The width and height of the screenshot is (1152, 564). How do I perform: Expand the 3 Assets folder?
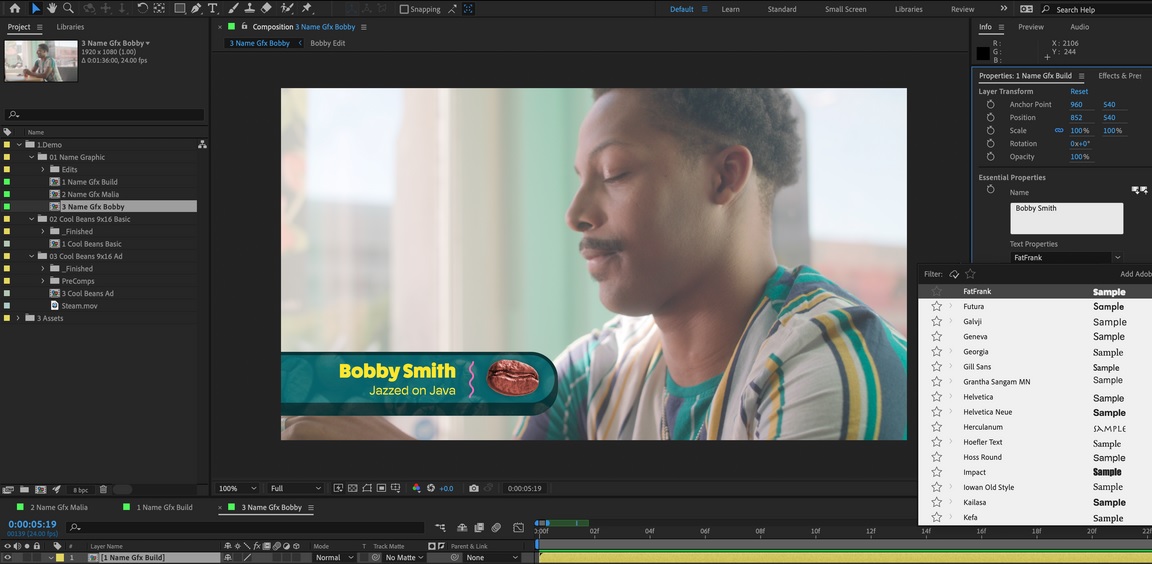[x=18, y=318]
